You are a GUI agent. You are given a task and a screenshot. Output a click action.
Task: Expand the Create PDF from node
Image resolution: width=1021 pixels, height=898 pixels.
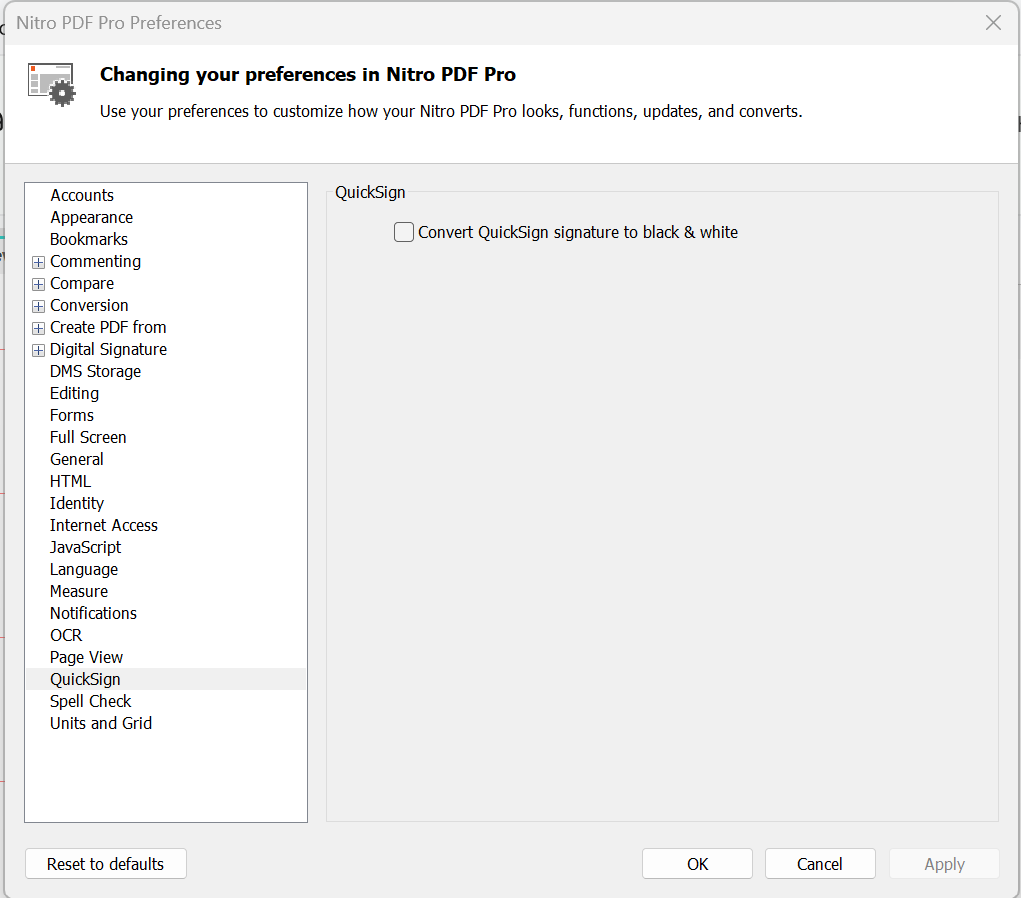pos(38,328)
